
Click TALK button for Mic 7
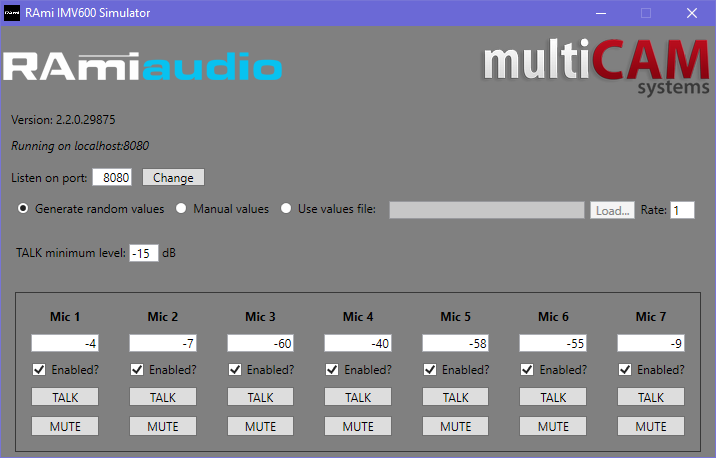(651, 397)
